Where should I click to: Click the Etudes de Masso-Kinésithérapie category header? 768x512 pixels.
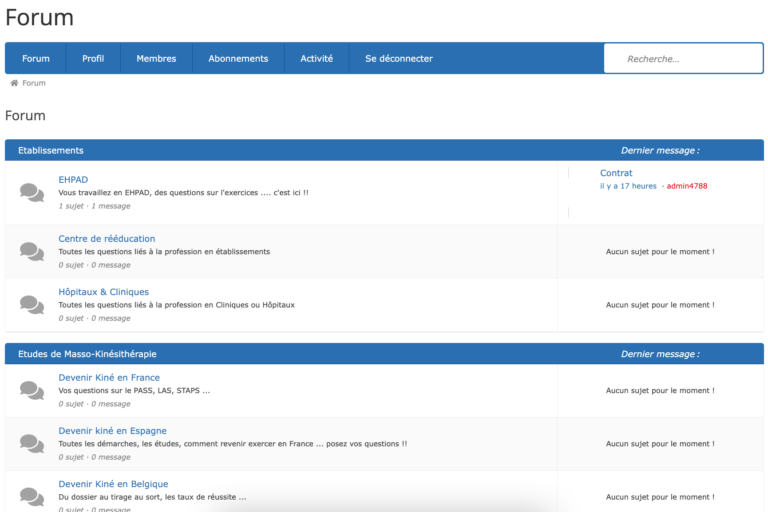[x=87, y=354]
